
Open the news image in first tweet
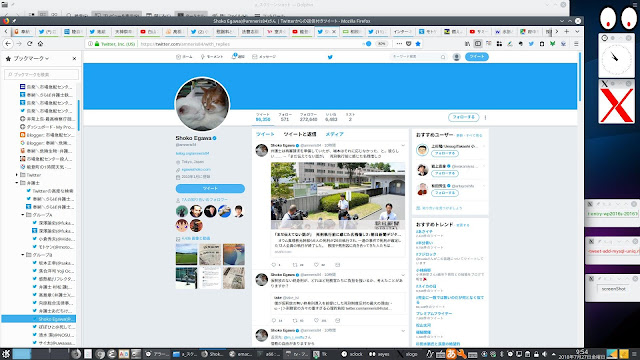(x=338, y=196)
